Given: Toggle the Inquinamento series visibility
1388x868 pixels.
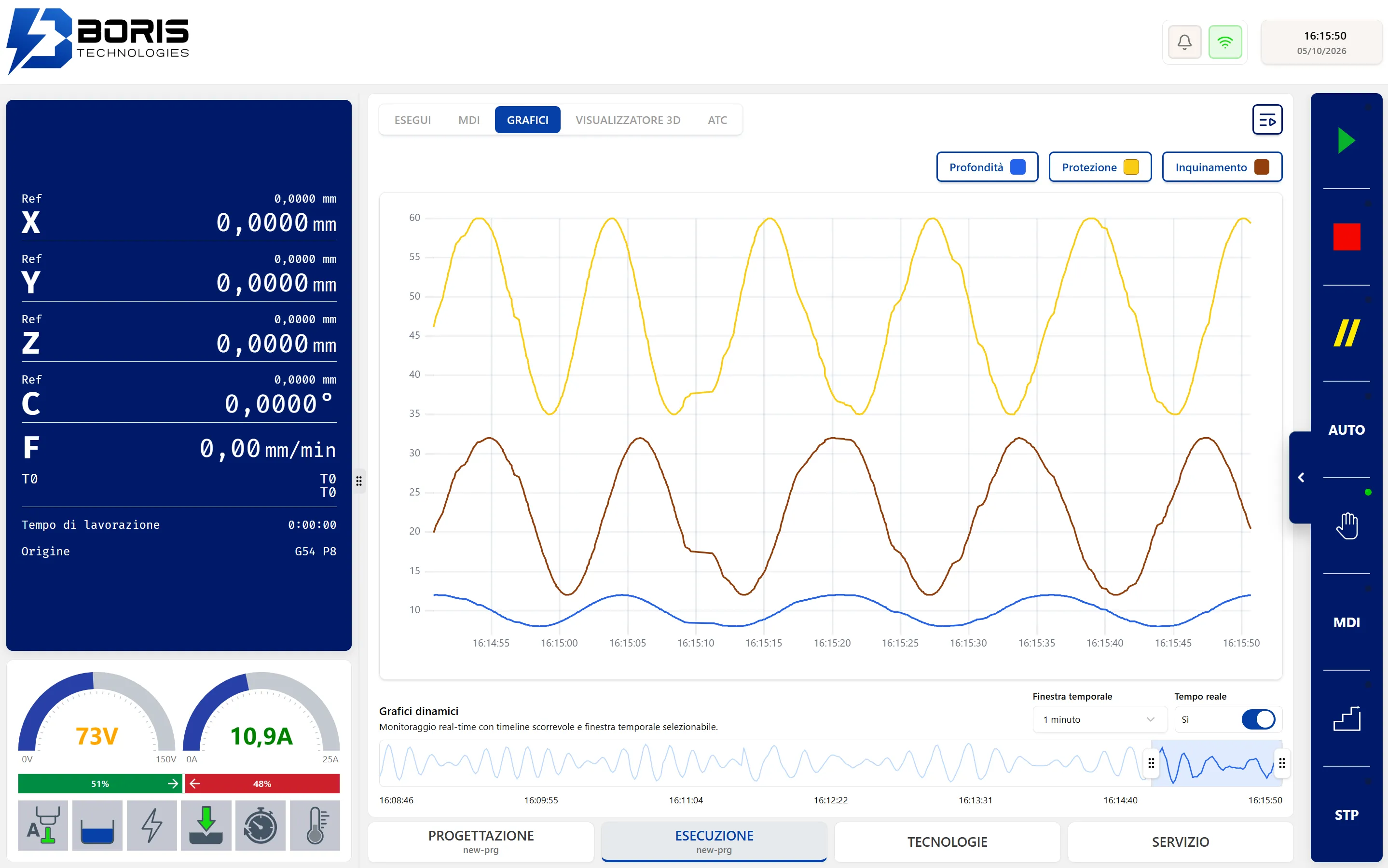Looking at the screenshot, I should point(1222,167).
